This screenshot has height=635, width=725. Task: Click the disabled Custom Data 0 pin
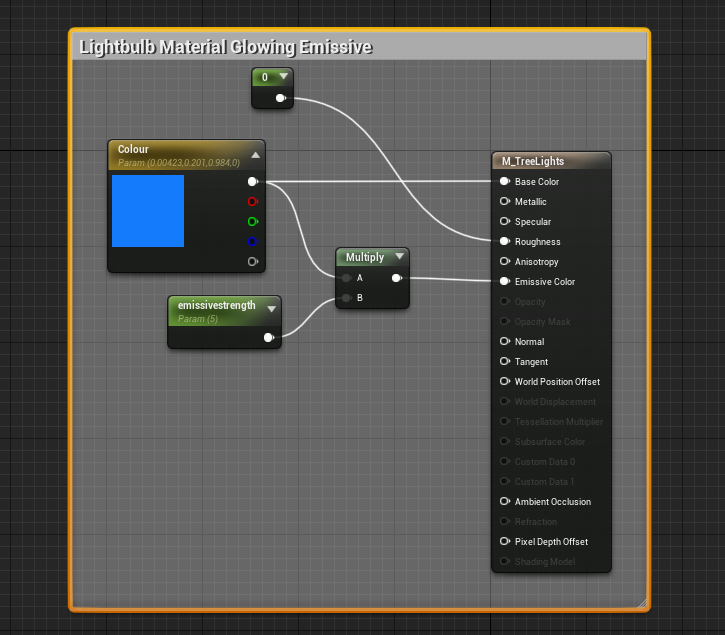point(504,461)
